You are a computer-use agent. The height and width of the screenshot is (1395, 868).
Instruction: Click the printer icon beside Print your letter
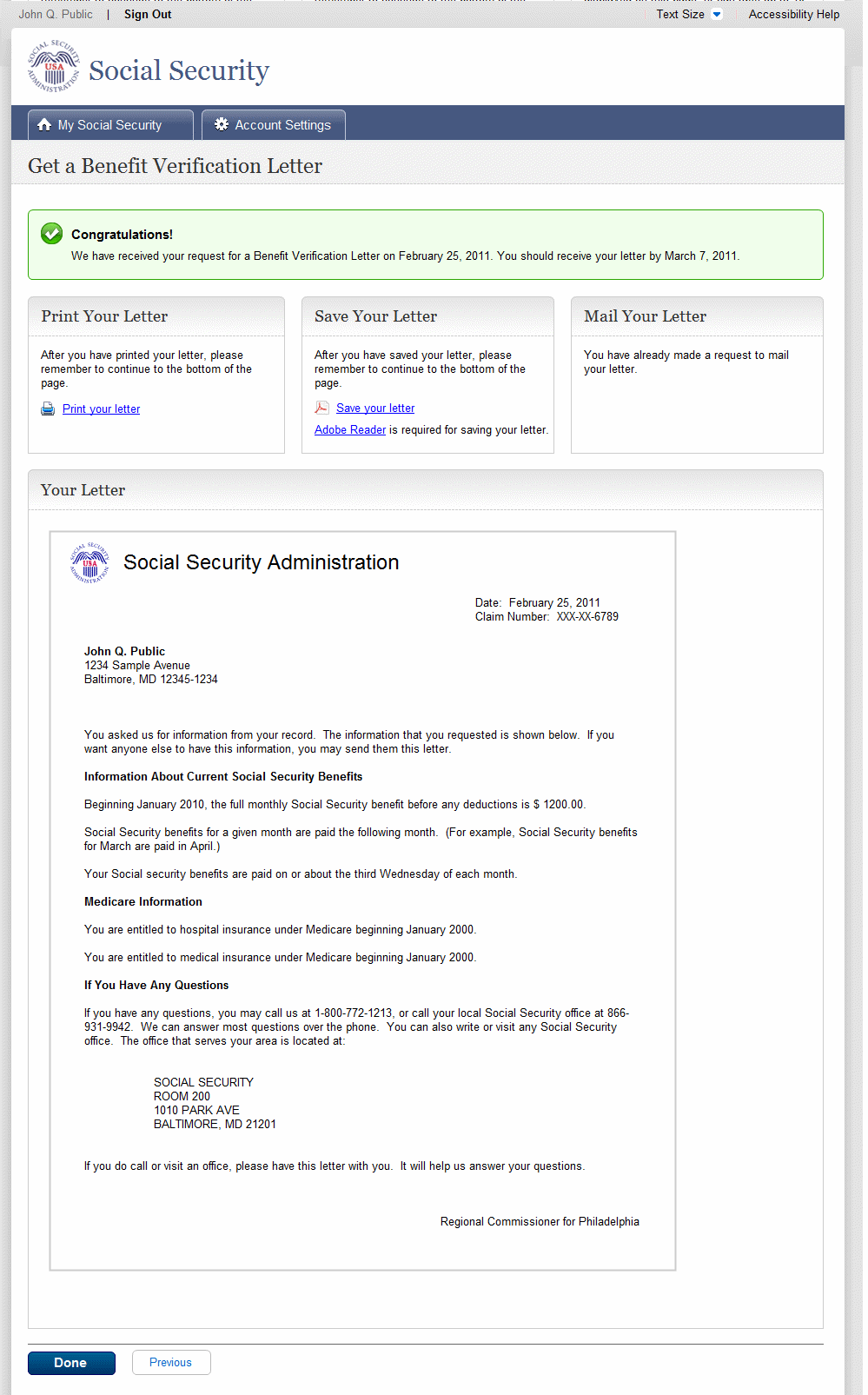click(48, 409)
